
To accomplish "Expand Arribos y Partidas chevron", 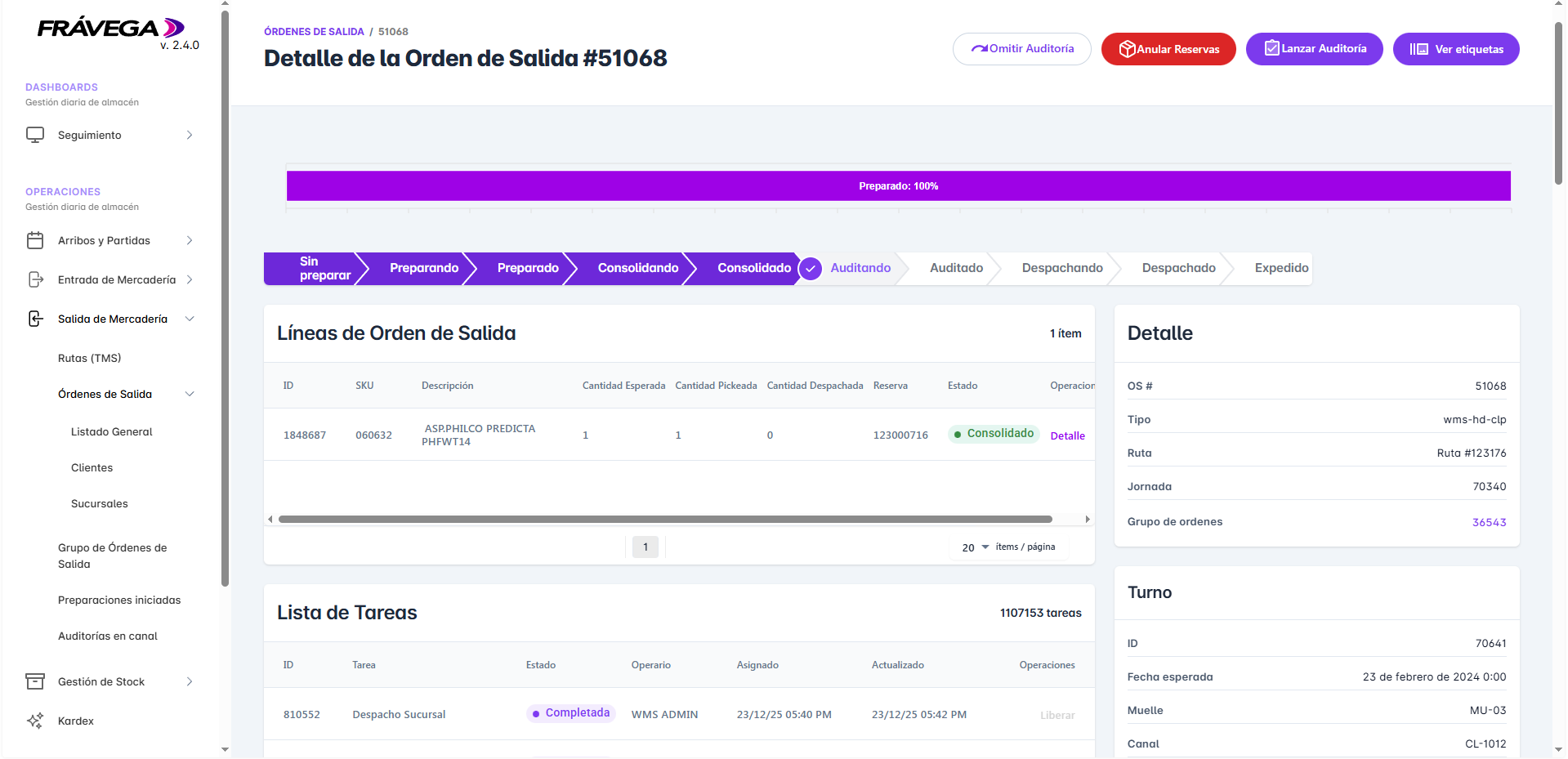I will 190,240.
